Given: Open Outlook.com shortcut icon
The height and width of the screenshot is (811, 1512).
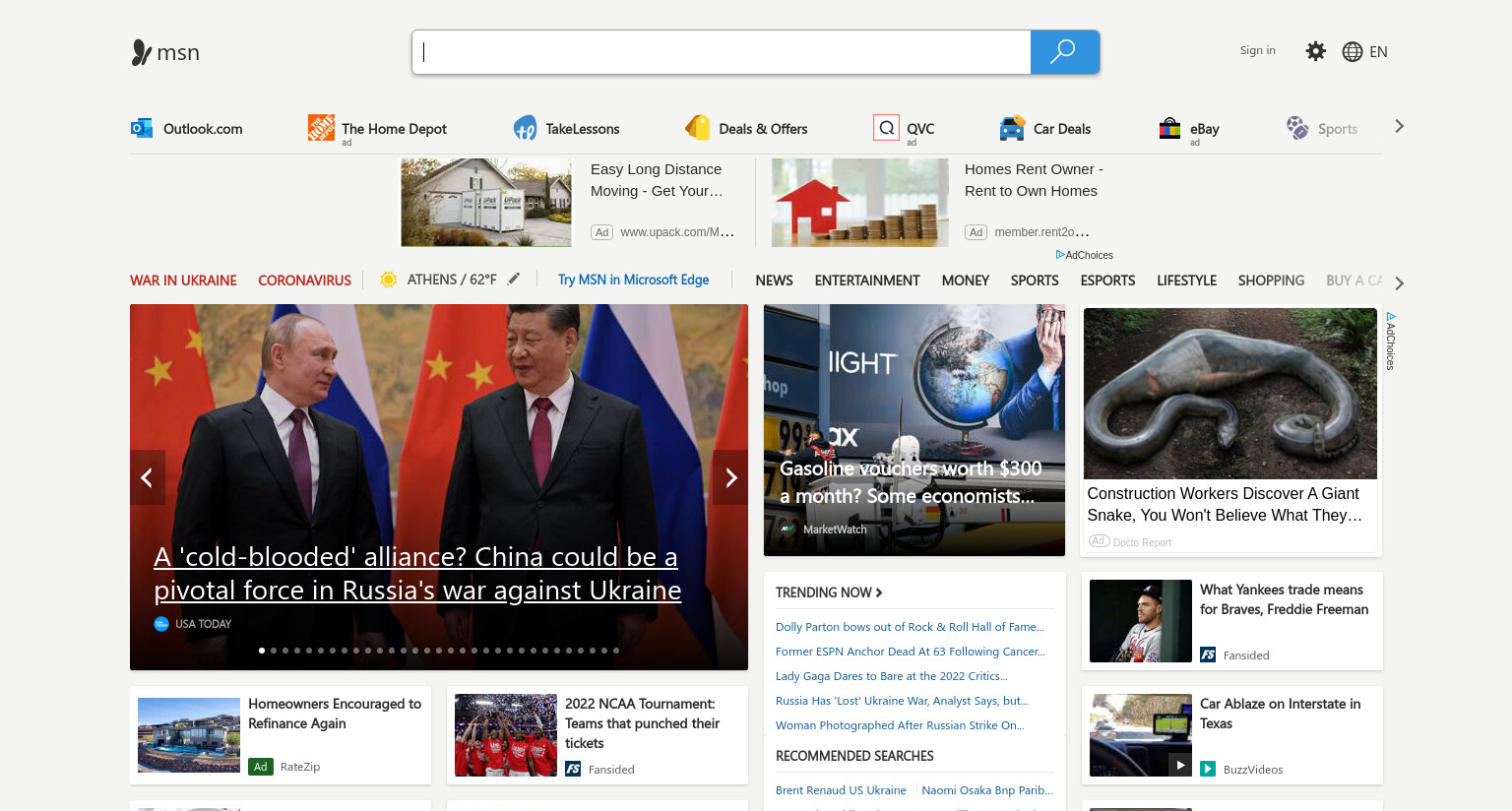Looking at the screenshot, I should [x=142, y=128].
